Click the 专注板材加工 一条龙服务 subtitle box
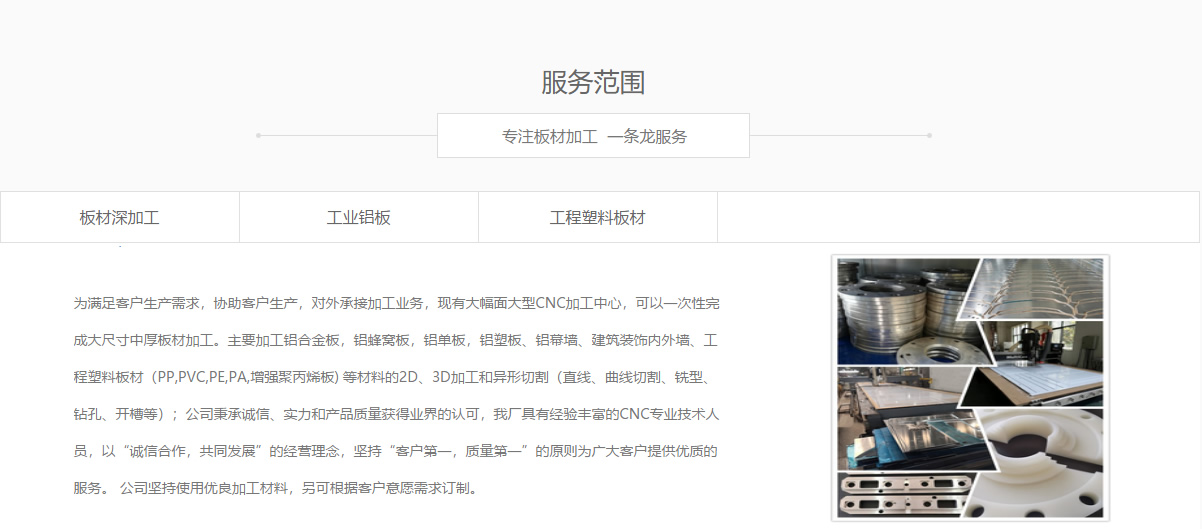 (593, 136)
